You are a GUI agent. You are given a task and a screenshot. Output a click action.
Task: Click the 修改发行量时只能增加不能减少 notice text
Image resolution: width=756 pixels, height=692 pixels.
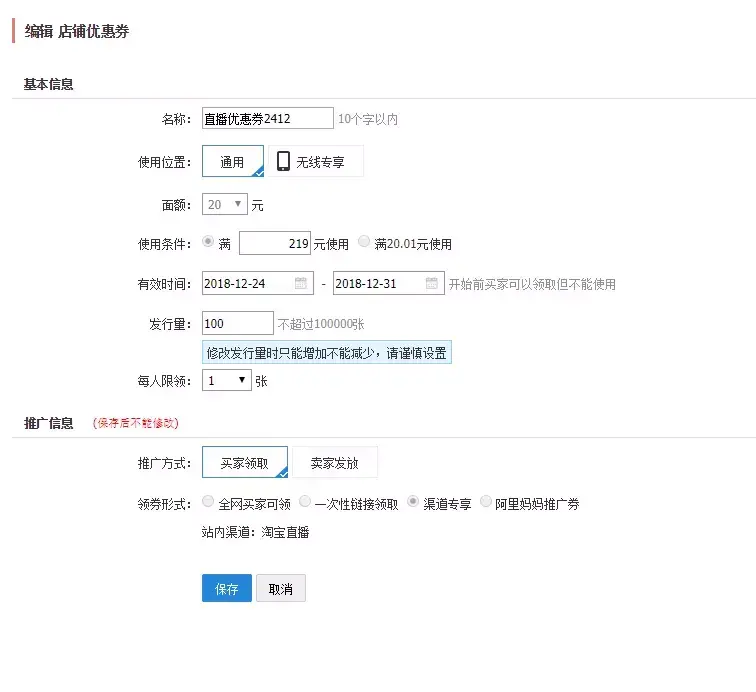(x=326, y=353)
